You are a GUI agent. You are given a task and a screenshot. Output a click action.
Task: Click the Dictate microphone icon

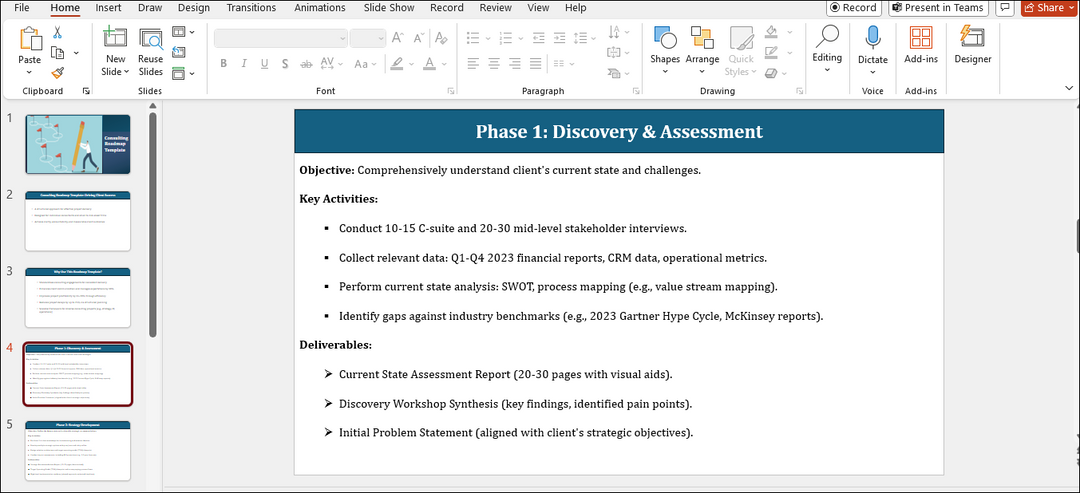[873, 38]
